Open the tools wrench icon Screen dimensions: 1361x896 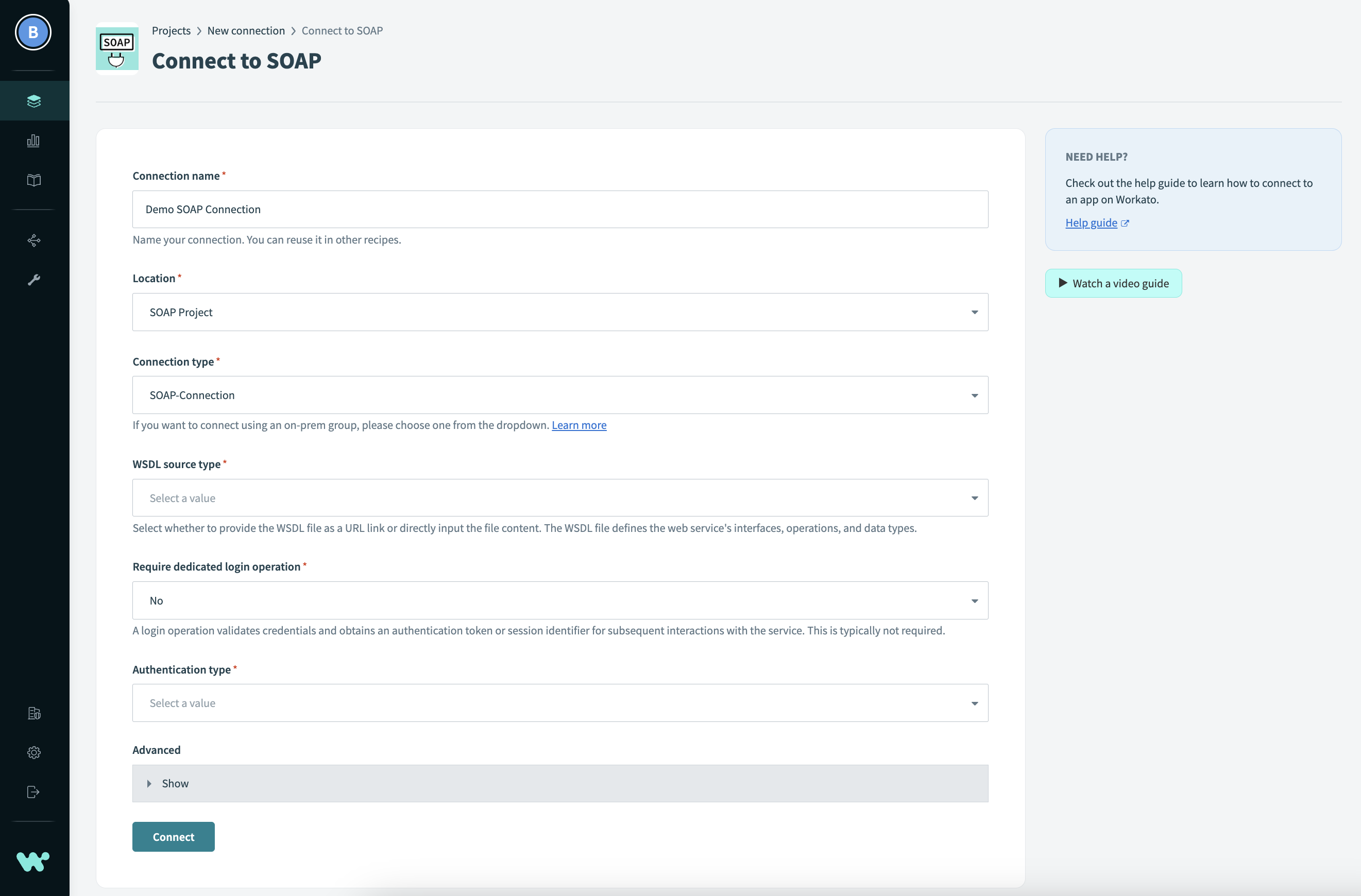tap(33, 280)
